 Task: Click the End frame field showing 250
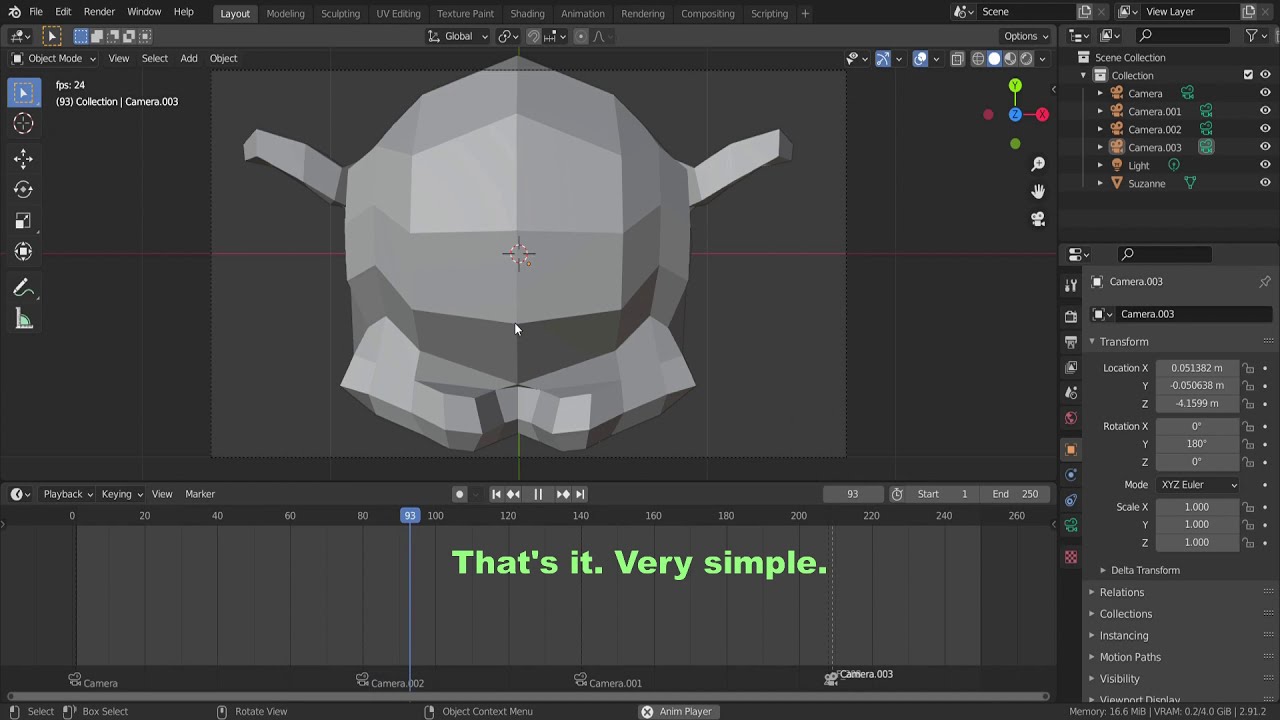(x=1014, y=494)
